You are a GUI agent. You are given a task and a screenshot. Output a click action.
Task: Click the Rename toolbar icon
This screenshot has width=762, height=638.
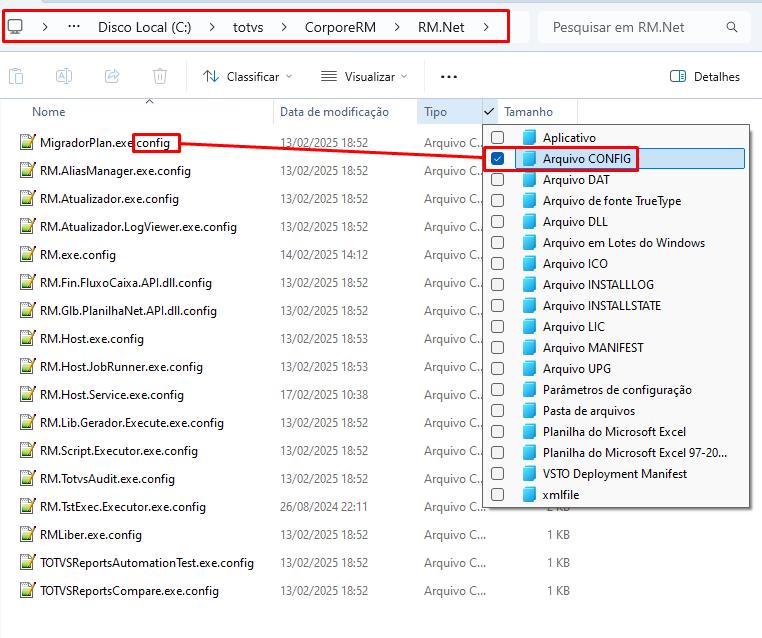coord(64,76)
